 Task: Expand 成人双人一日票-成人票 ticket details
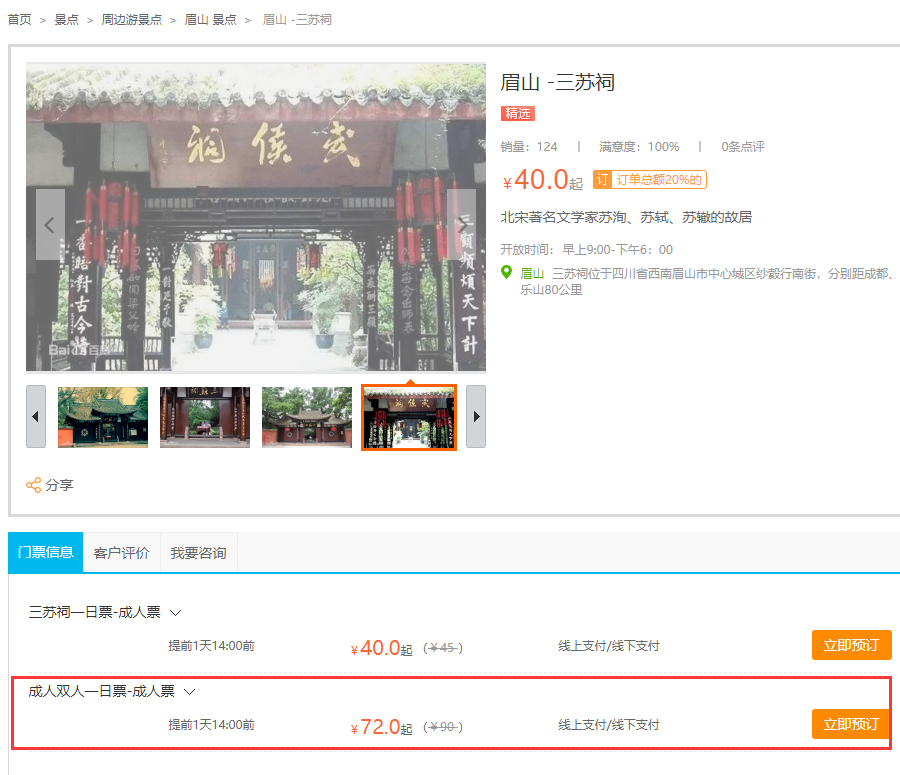pyautogui.click(x=189, y=691)
